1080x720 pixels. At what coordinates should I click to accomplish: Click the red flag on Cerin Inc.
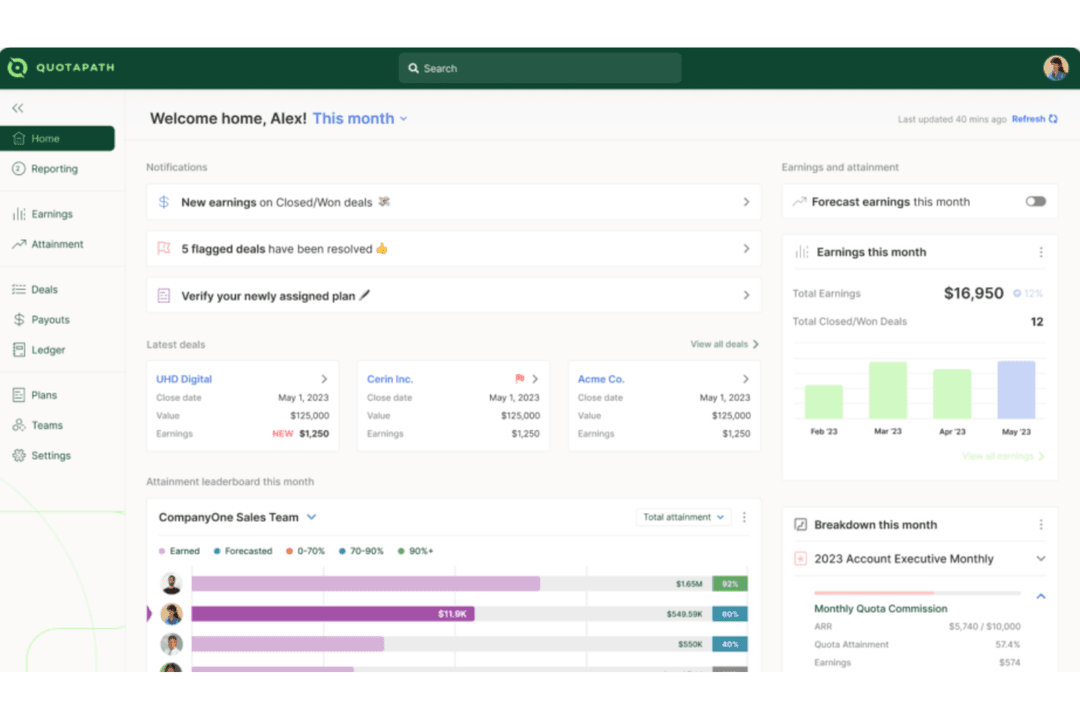[520, 378]
